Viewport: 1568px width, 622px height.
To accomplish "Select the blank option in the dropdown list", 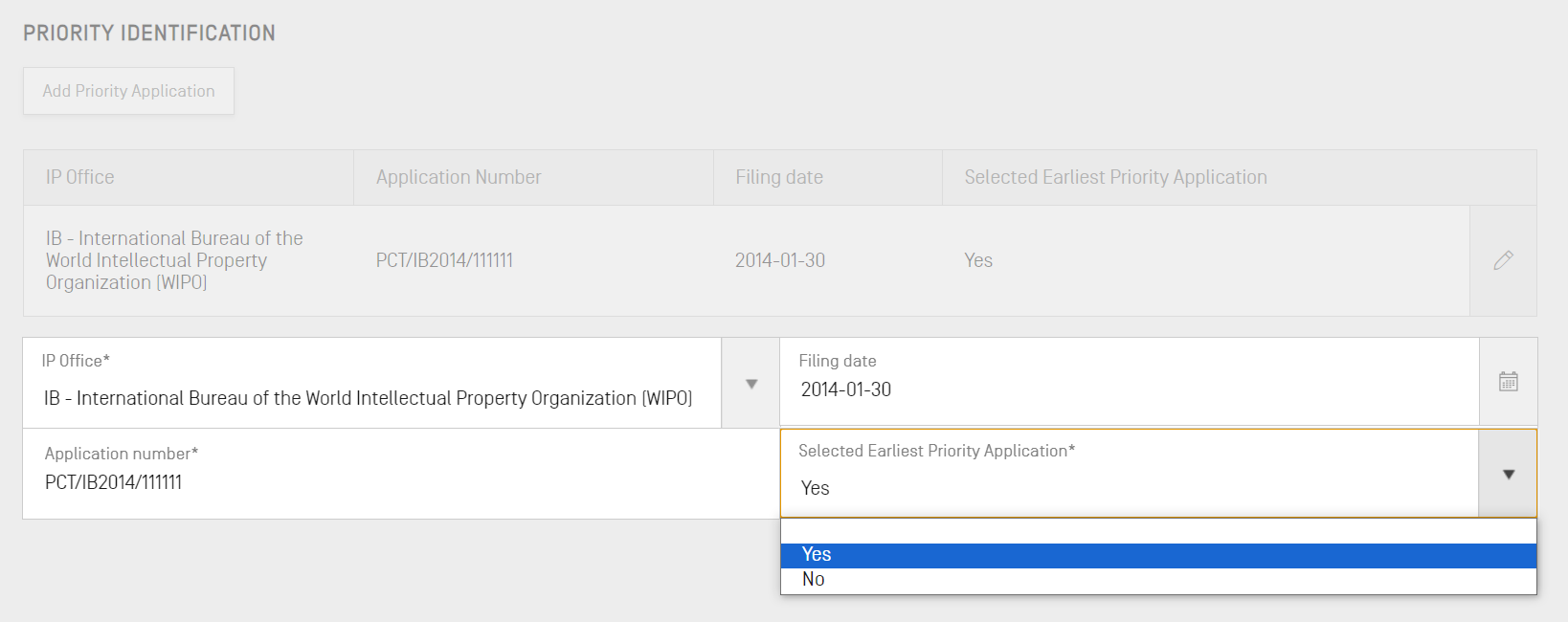I will [1157, 531].
